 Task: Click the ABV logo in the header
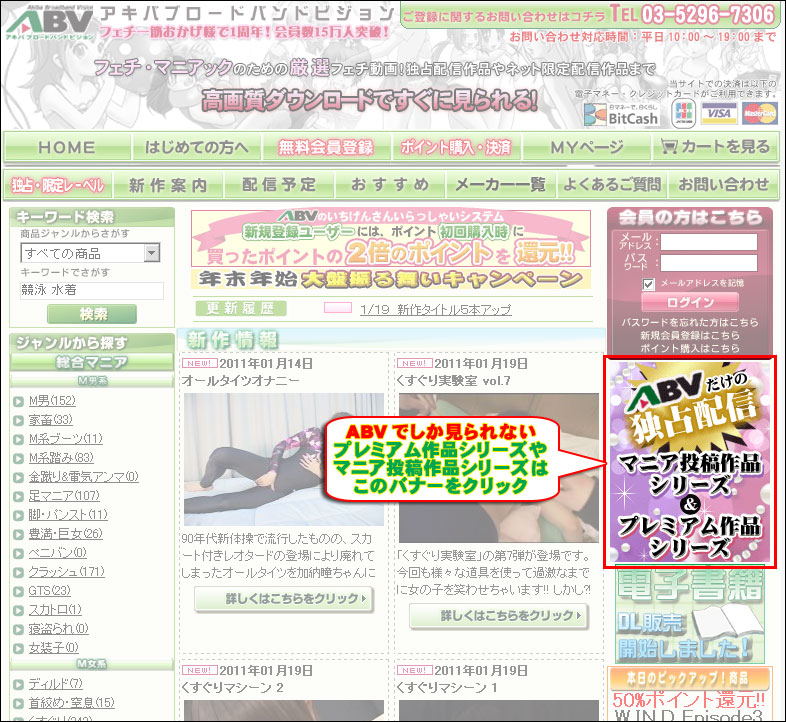[x=49, y=23]
